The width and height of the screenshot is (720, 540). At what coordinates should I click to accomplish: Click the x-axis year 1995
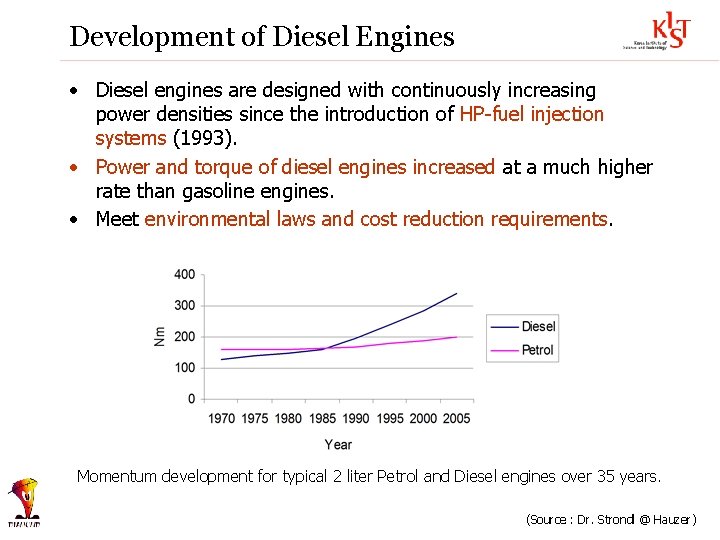390,419
